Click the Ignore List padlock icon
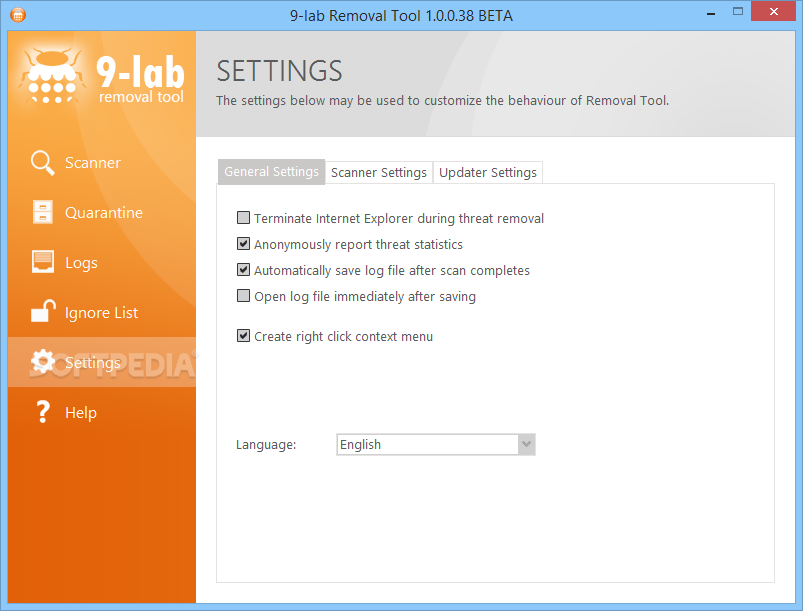This screenshot has width=803, height=611. coord(43,311)
